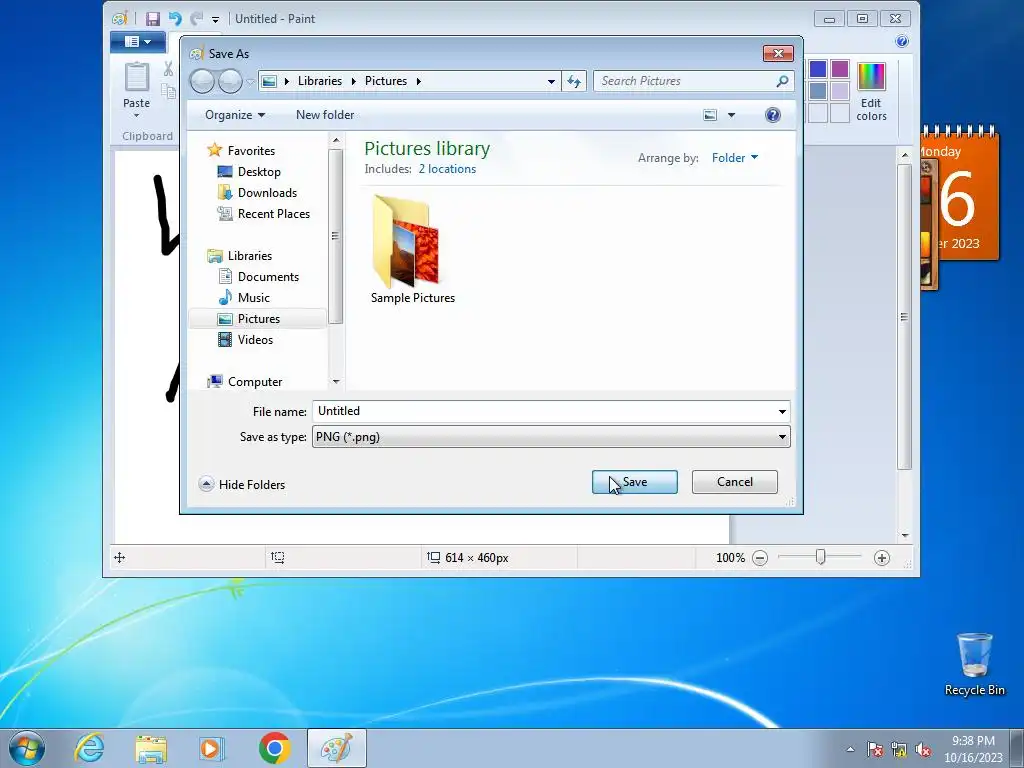
Task: Select the purple color swatch in Paint
Action: (x=840, y=69)
